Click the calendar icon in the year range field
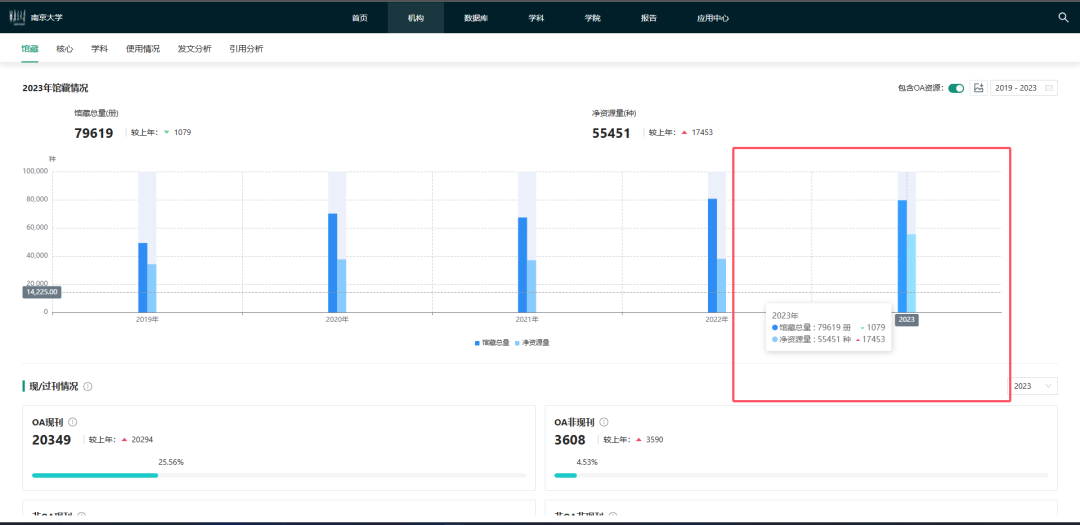This screenshot has width=1080, height=525. pos(1049,88)
